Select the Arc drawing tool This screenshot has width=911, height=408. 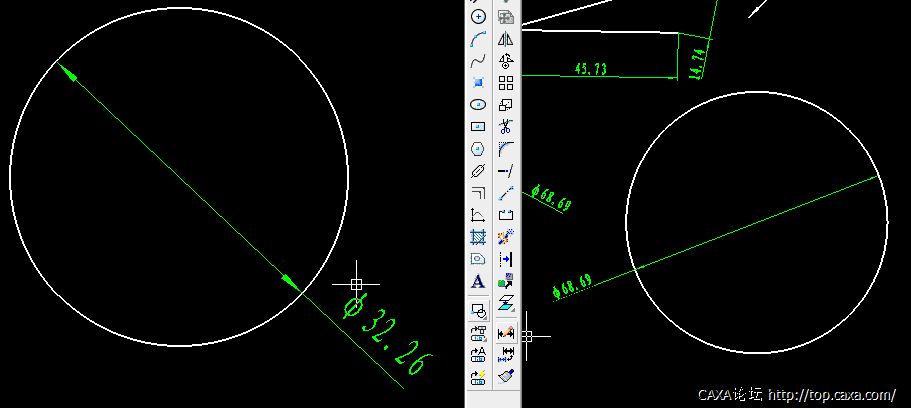[478, 39]
